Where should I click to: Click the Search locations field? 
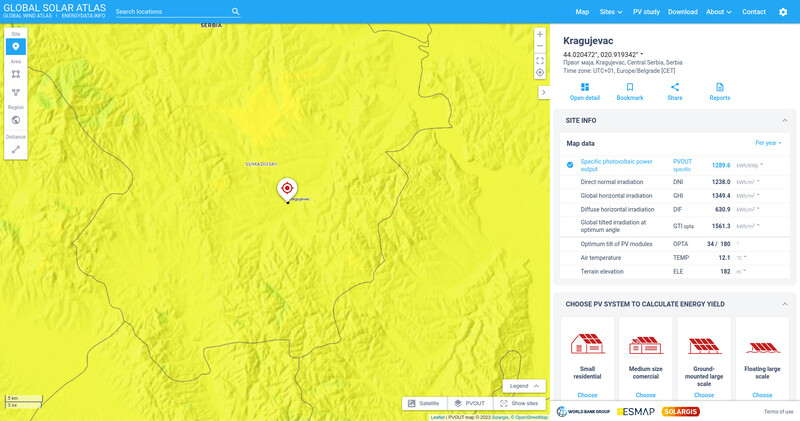click(x=172, y=12)
